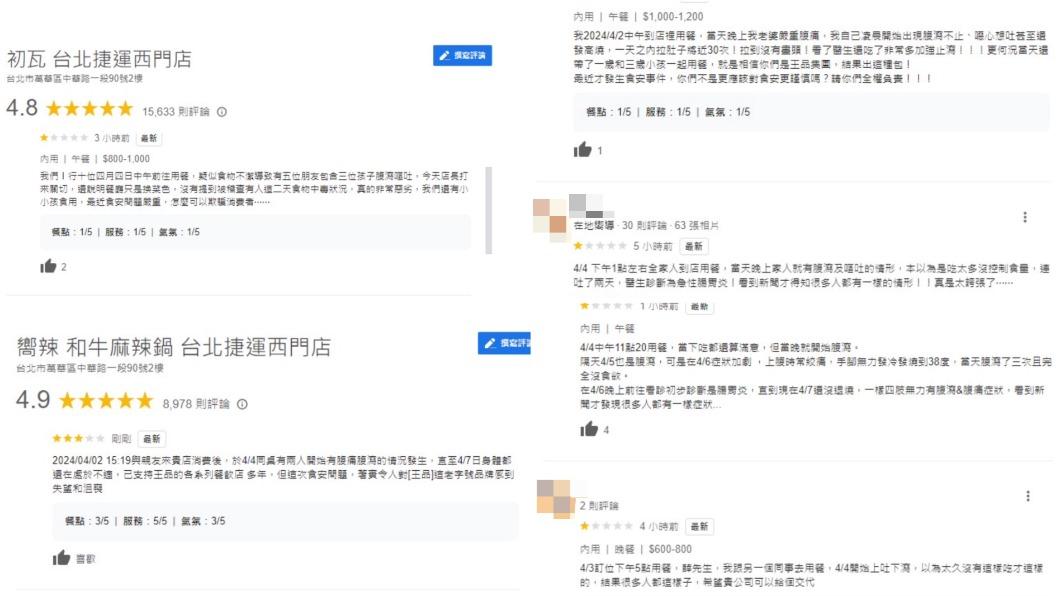Like the review marked 喜歡
1060x596 pixels.
62,559
